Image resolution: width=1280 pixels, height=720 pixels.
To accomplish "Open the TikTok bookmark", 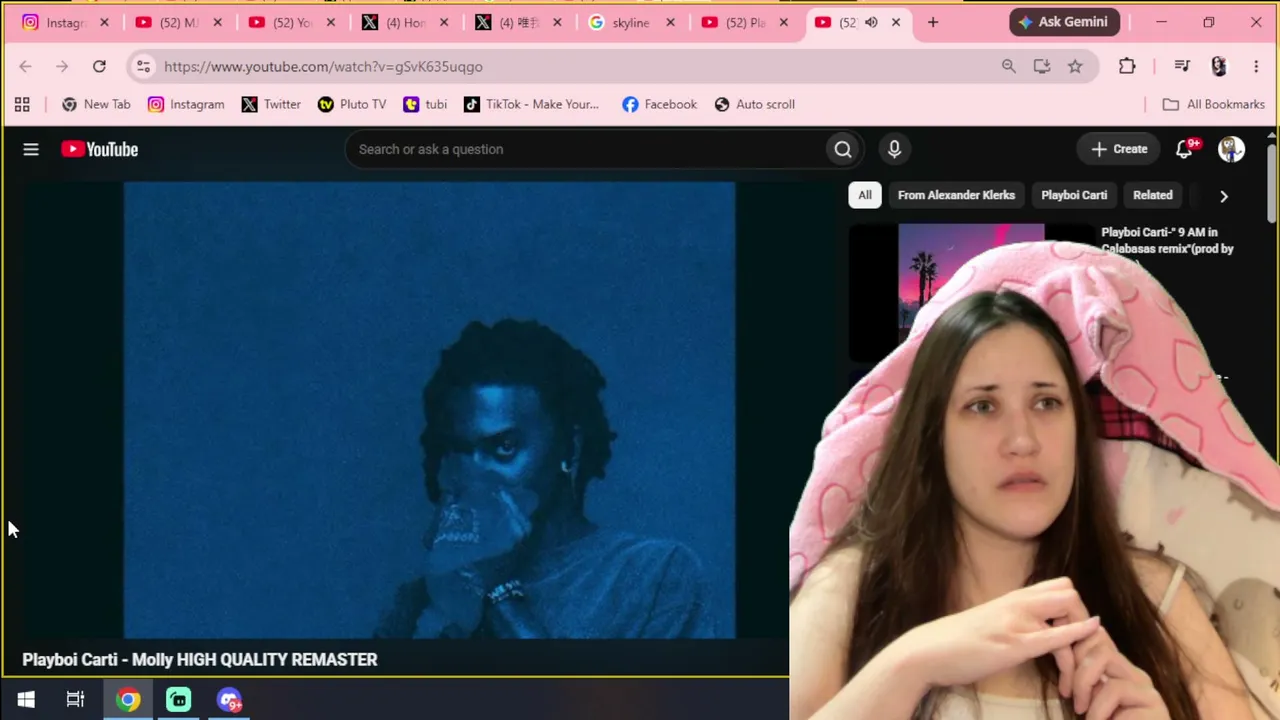I will (x=531, y=104).
